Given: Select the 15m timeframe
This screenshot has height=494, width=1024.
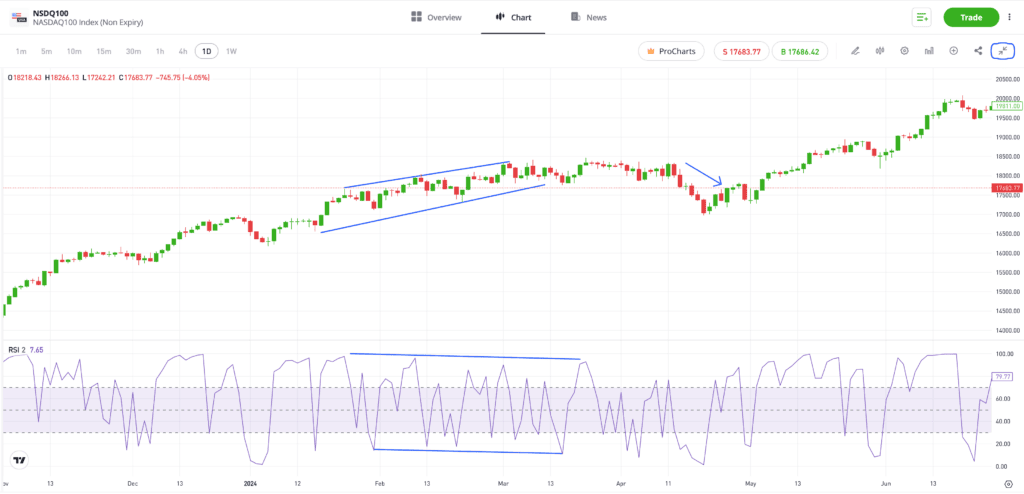Looking at the screenshot, I should 104,51.
